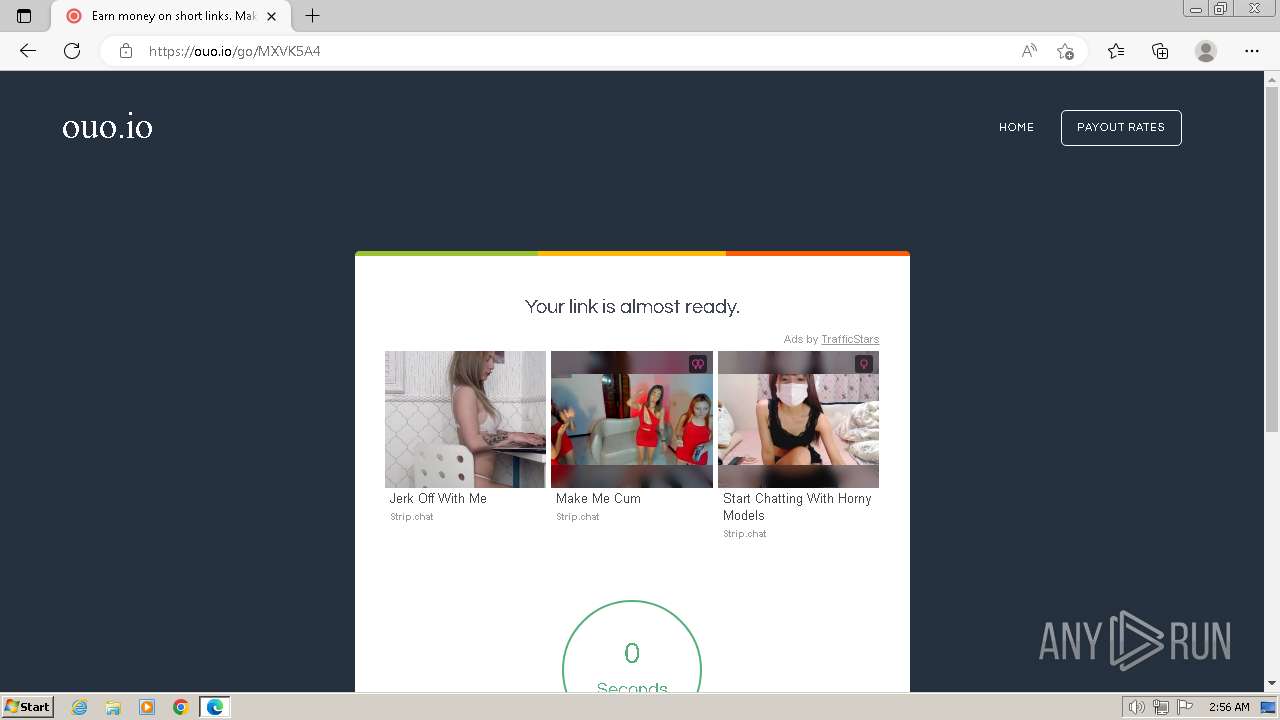
Task: Open 'Start Chatting With Horny Models' ad thumbnail
Action: tap(798, 419)
